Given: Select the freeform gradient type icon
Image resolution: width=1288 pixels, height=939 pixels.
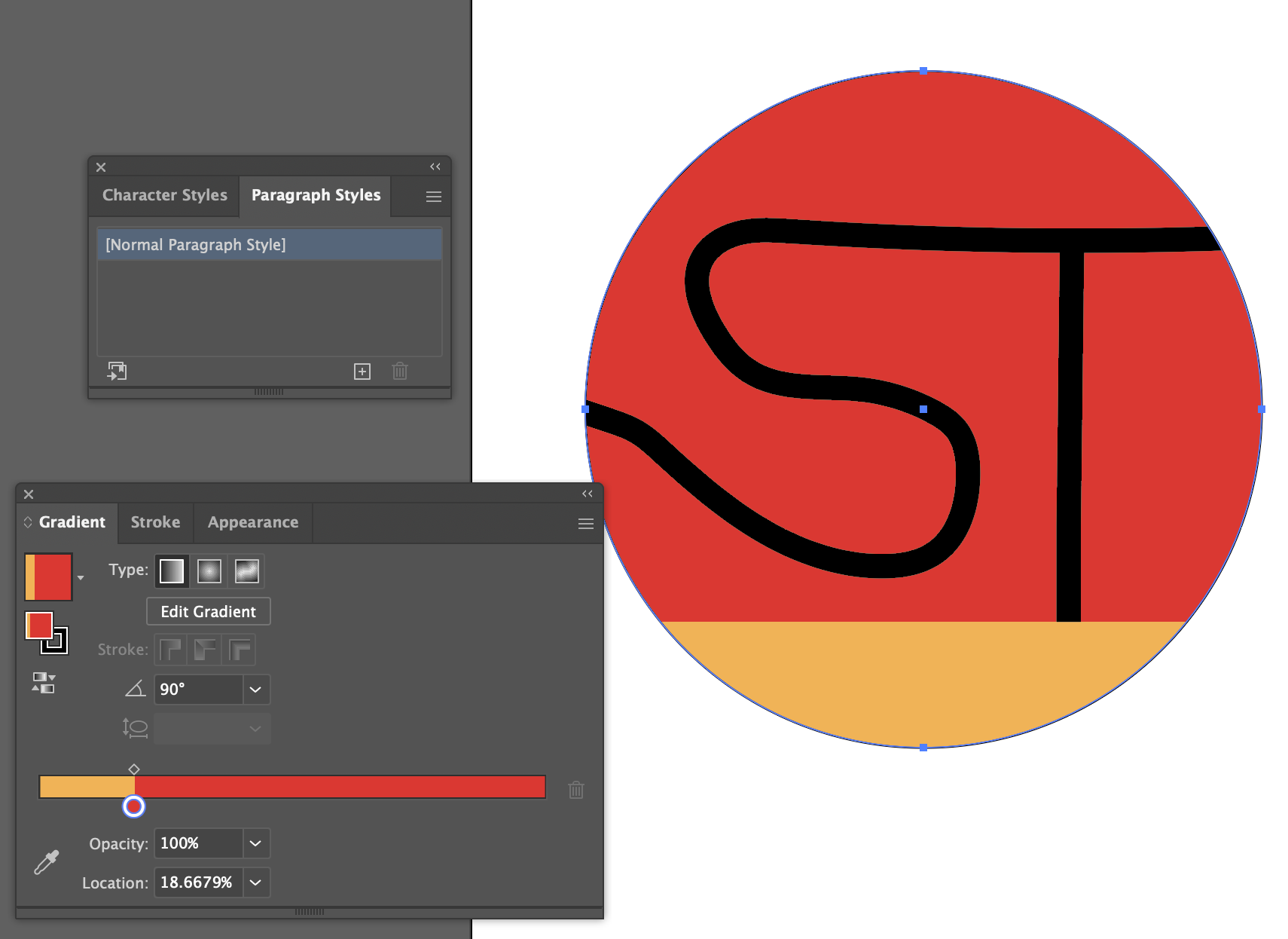Looking at the screenshot, I should [x=246, y=570].
